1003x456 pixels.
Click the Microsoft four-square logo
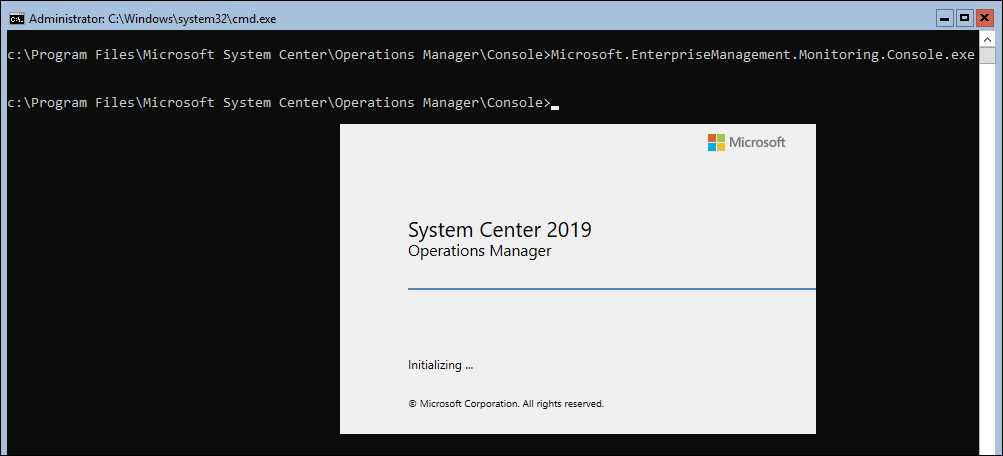[x=716, y=142]
